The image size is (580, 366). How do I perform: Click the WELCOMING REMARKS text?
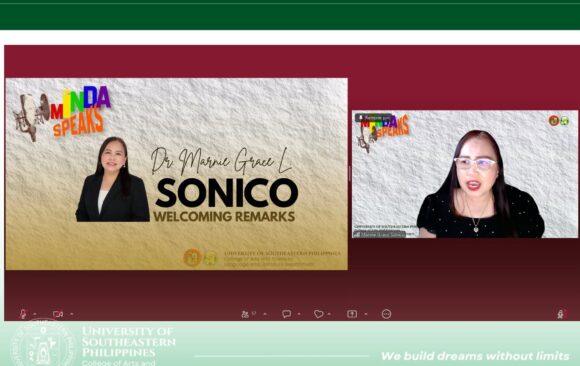[x=224, y=216]
